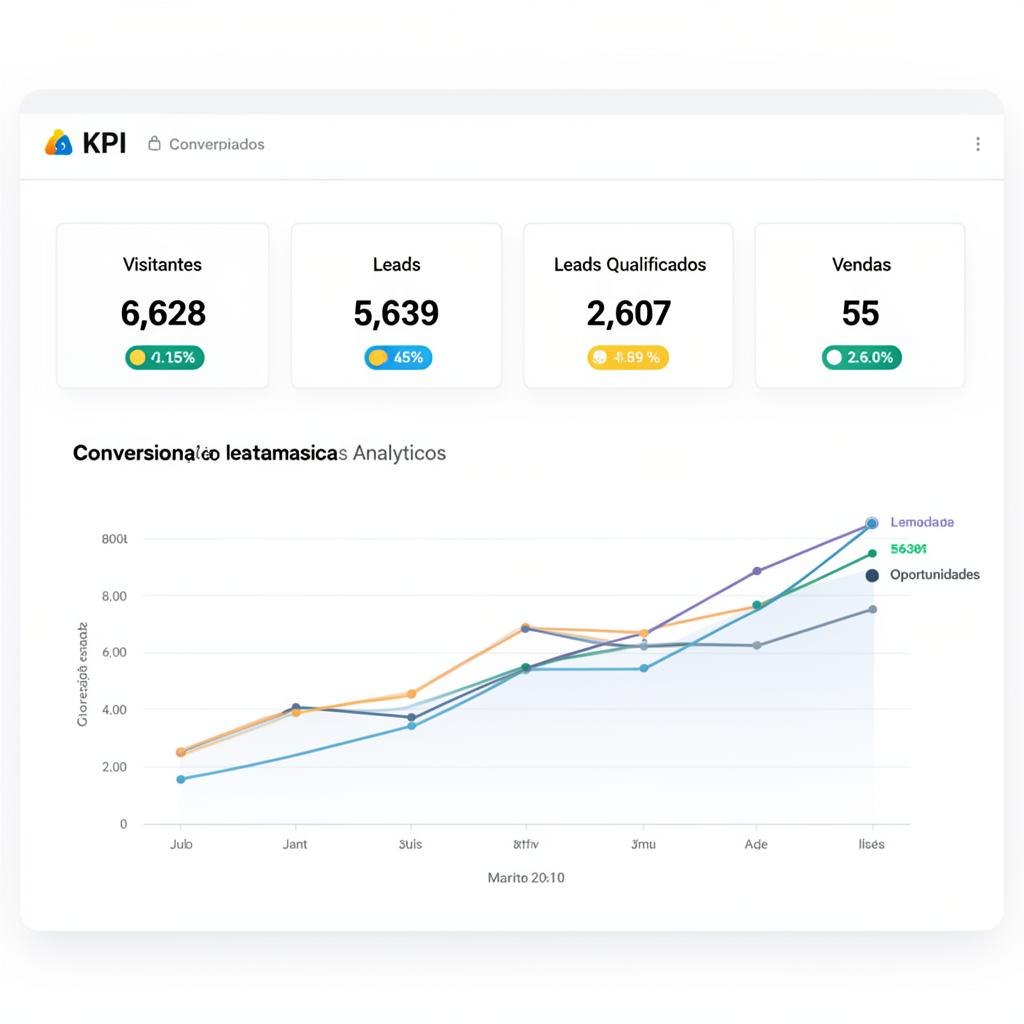The image size is (1024, 1024).
Task: Toggle the 45% badge under Leads
Action: pyautogui.click(x=397, y=357)
